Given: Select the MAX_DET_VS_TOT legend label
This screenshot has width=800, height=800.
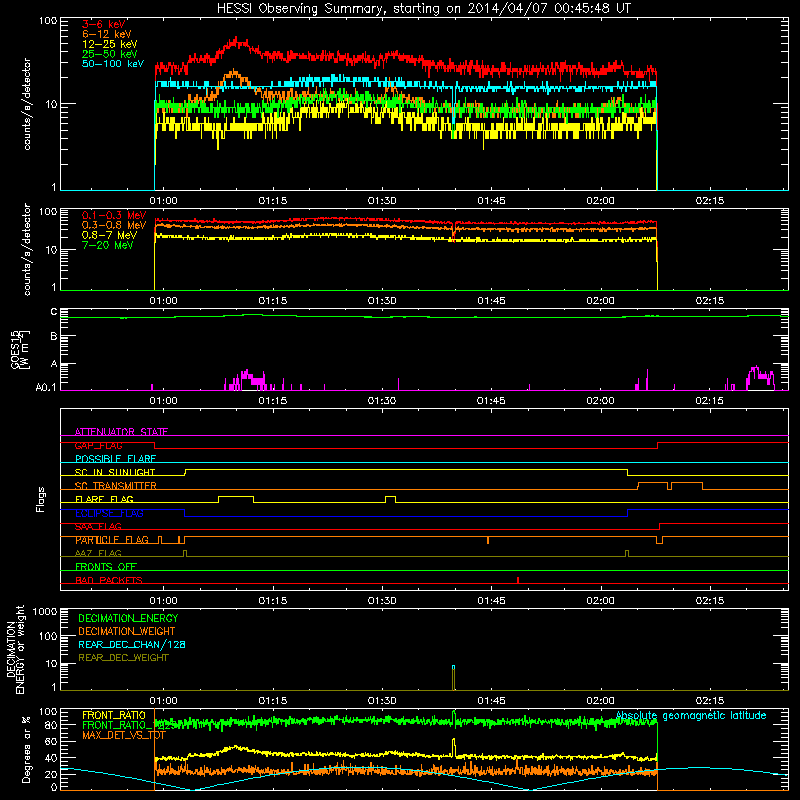Looking at the screenshot, I should click(124, 735).
